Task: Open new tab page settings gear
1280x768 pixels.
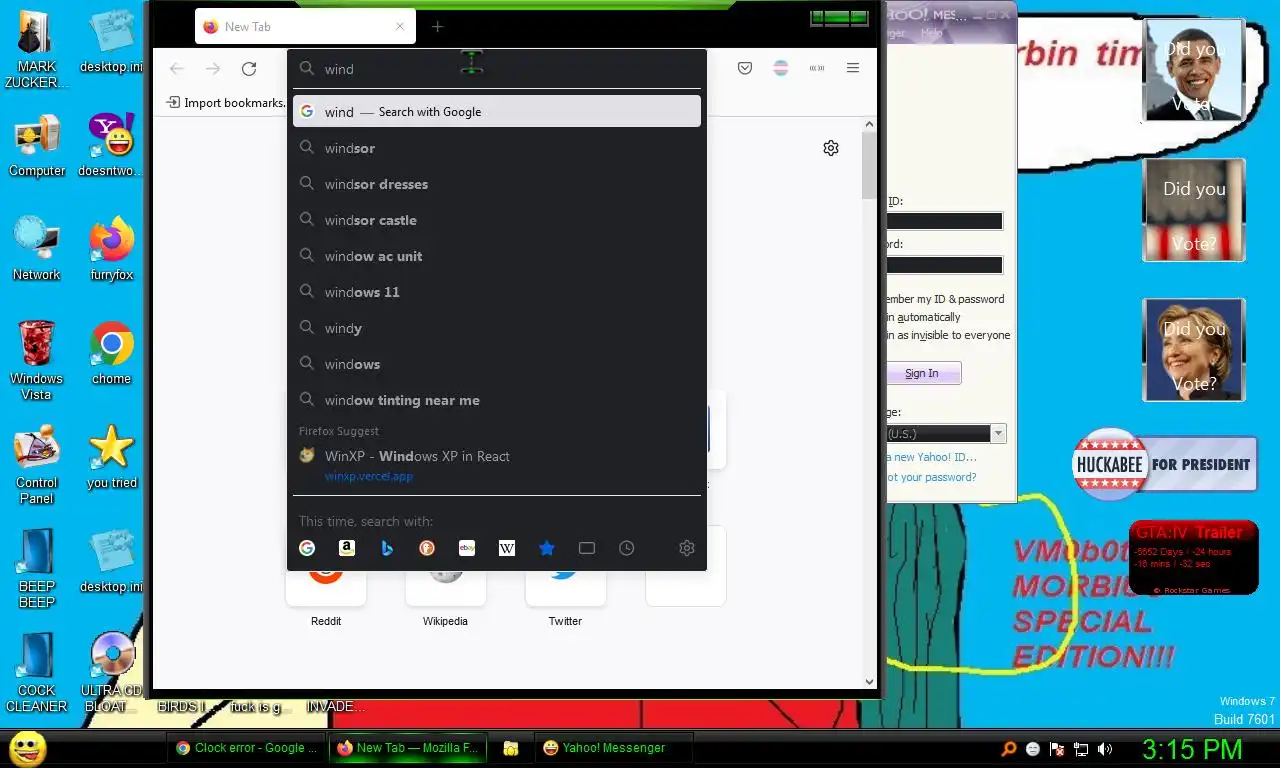Action: click(x=831, y=148)
